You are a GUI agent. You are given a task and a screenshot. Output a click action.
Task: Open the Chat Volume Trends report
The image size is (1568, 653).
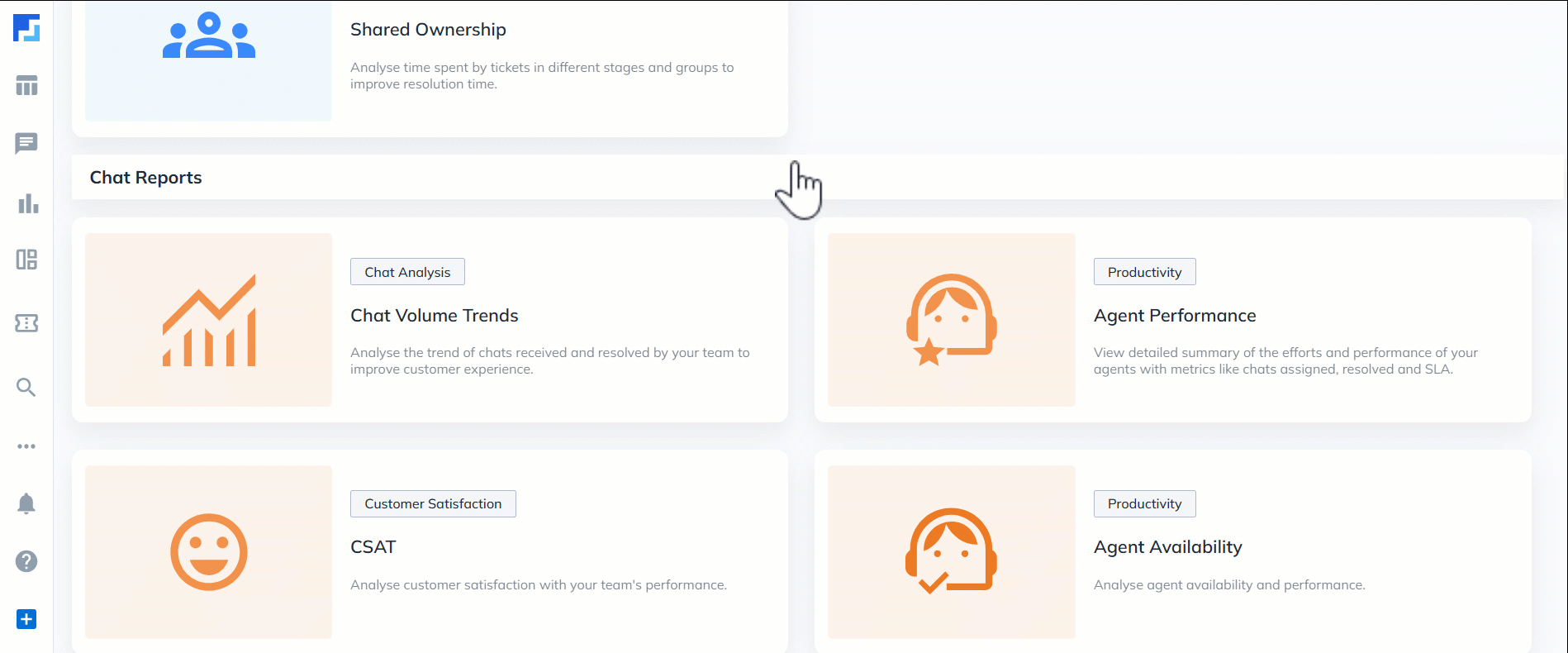pos(434,316)
